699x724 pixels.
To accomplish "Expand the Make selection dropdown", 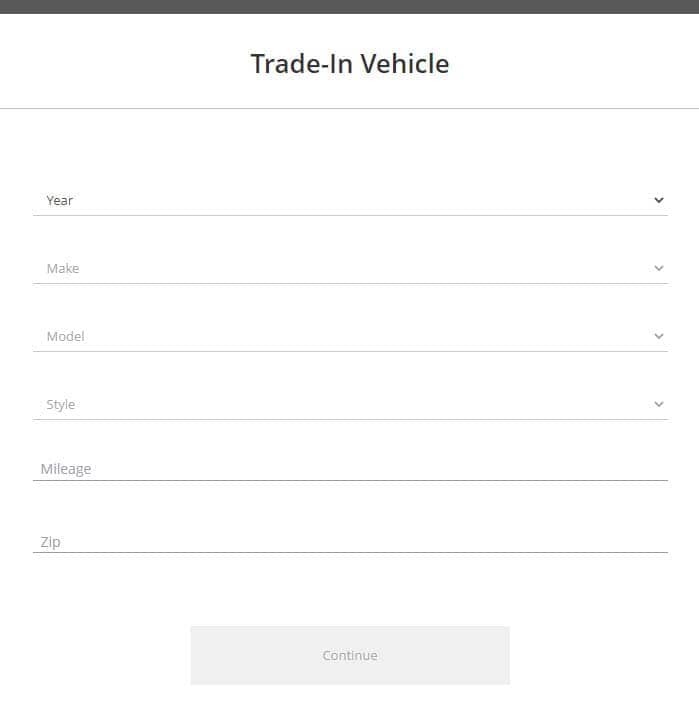I will (x=350, y=268).
